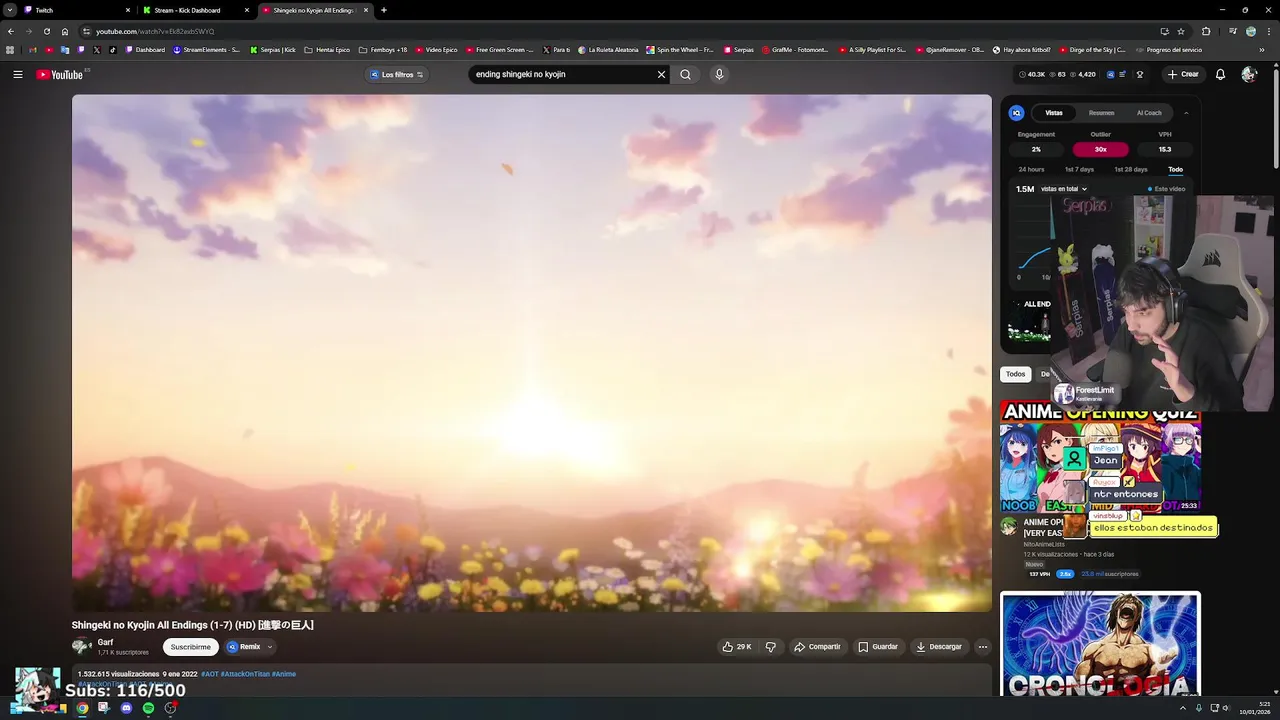Screen dimensions: 1280x720
Task: Start voice search with the microphone
Action: pos(718,74)
